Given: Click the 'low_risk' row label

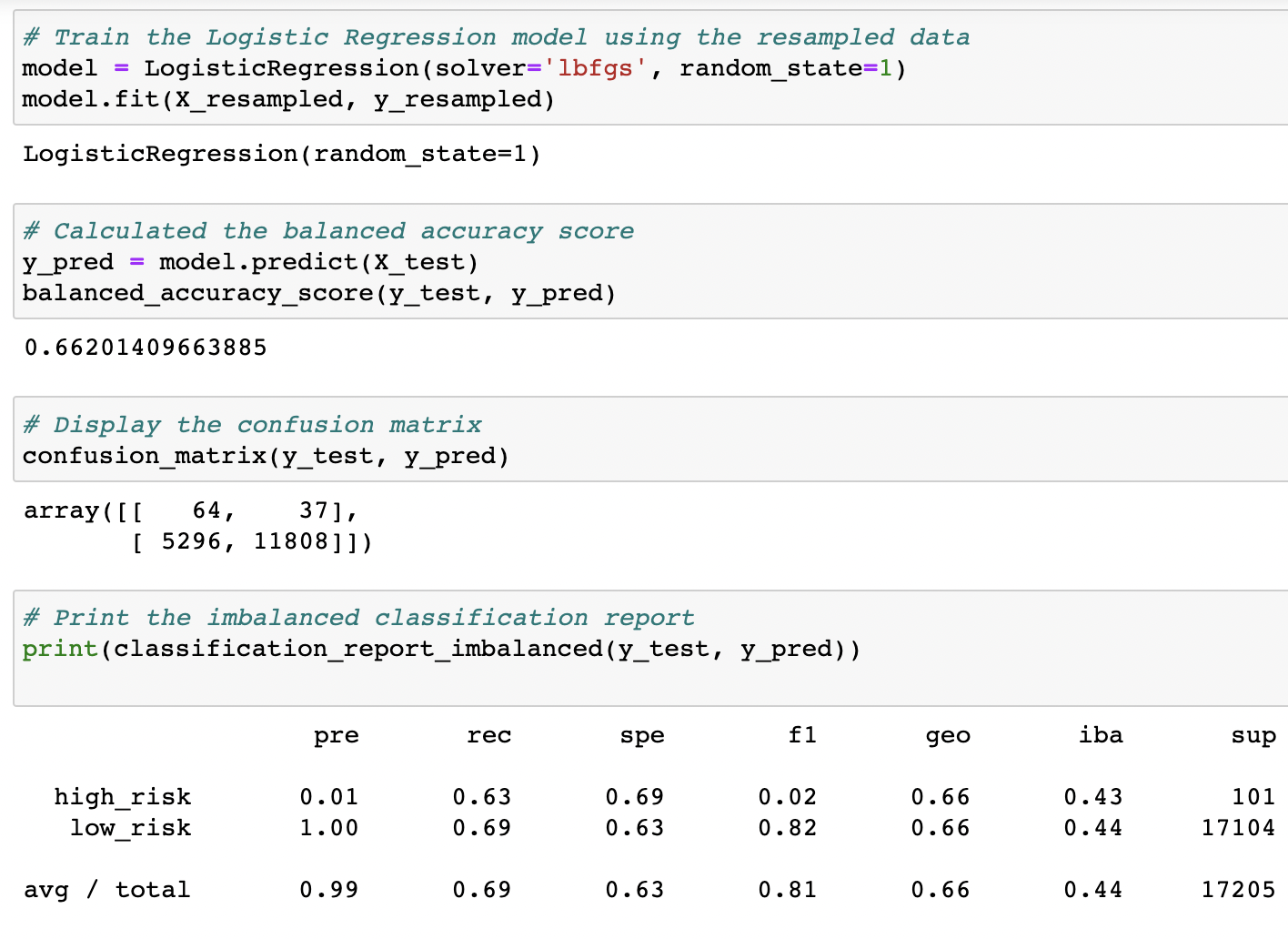Looking at the screenshot, I should (130, 828).
